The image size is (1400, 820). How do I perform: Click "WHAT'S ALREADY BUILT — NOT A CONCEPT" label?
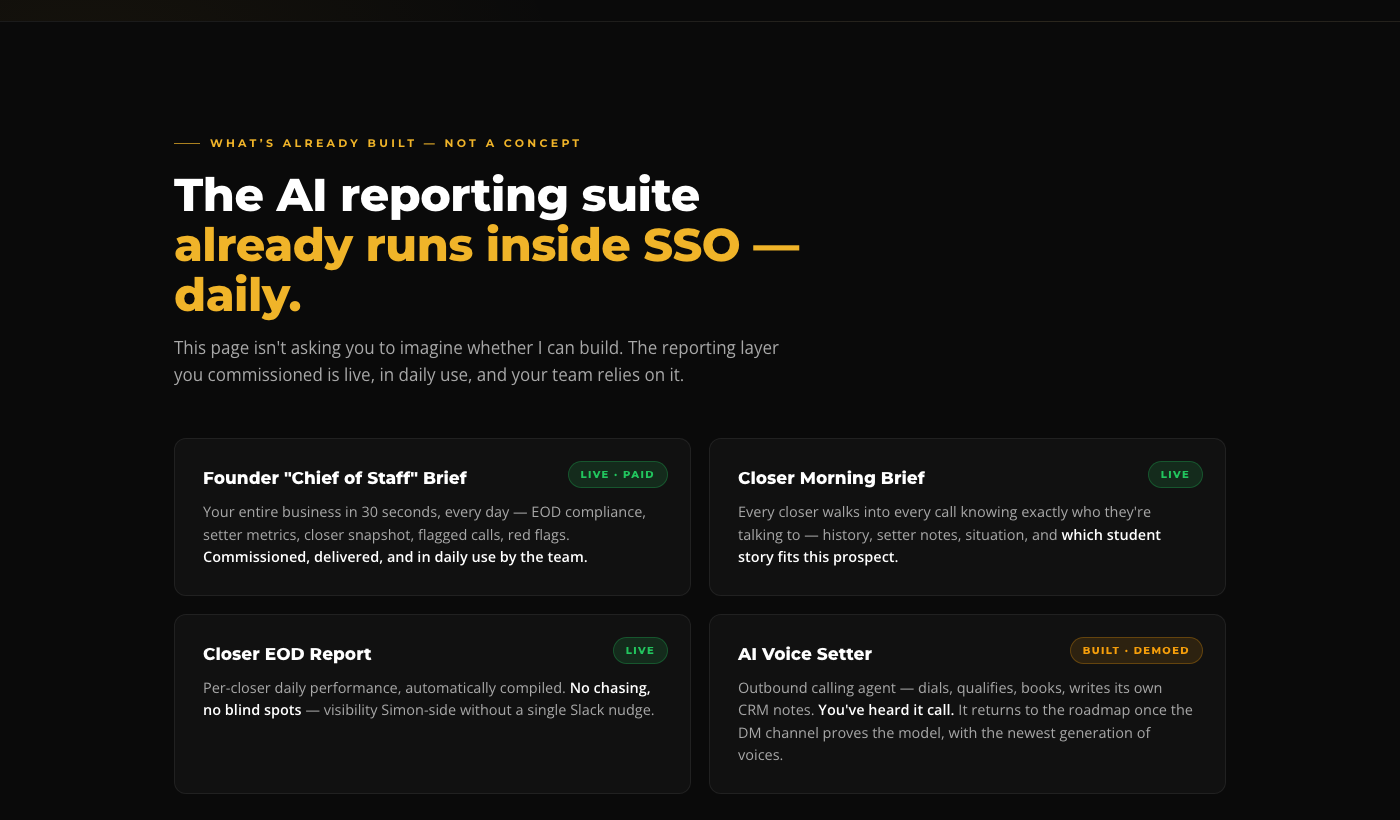click(x=395, y=143)
